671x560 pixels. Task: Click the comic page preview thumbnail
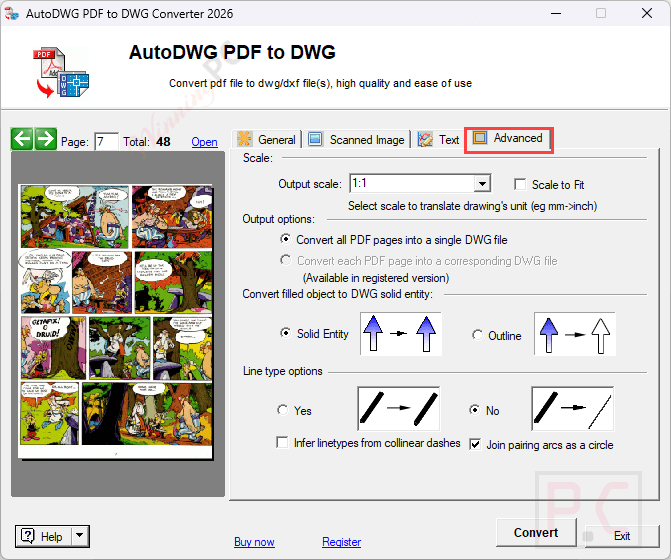[116, 321]
